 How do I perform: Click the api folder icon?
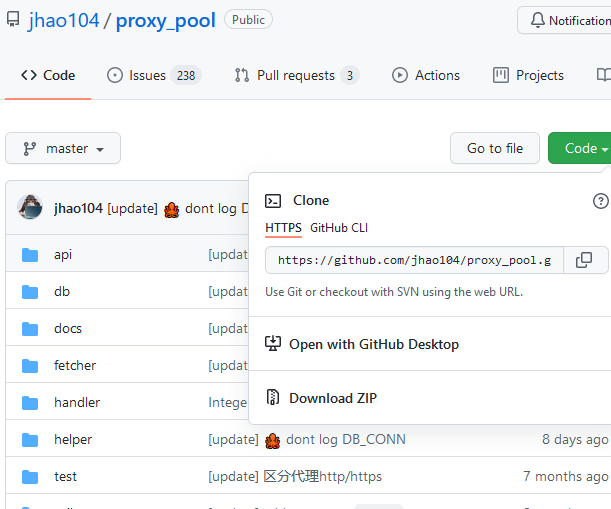30,255
